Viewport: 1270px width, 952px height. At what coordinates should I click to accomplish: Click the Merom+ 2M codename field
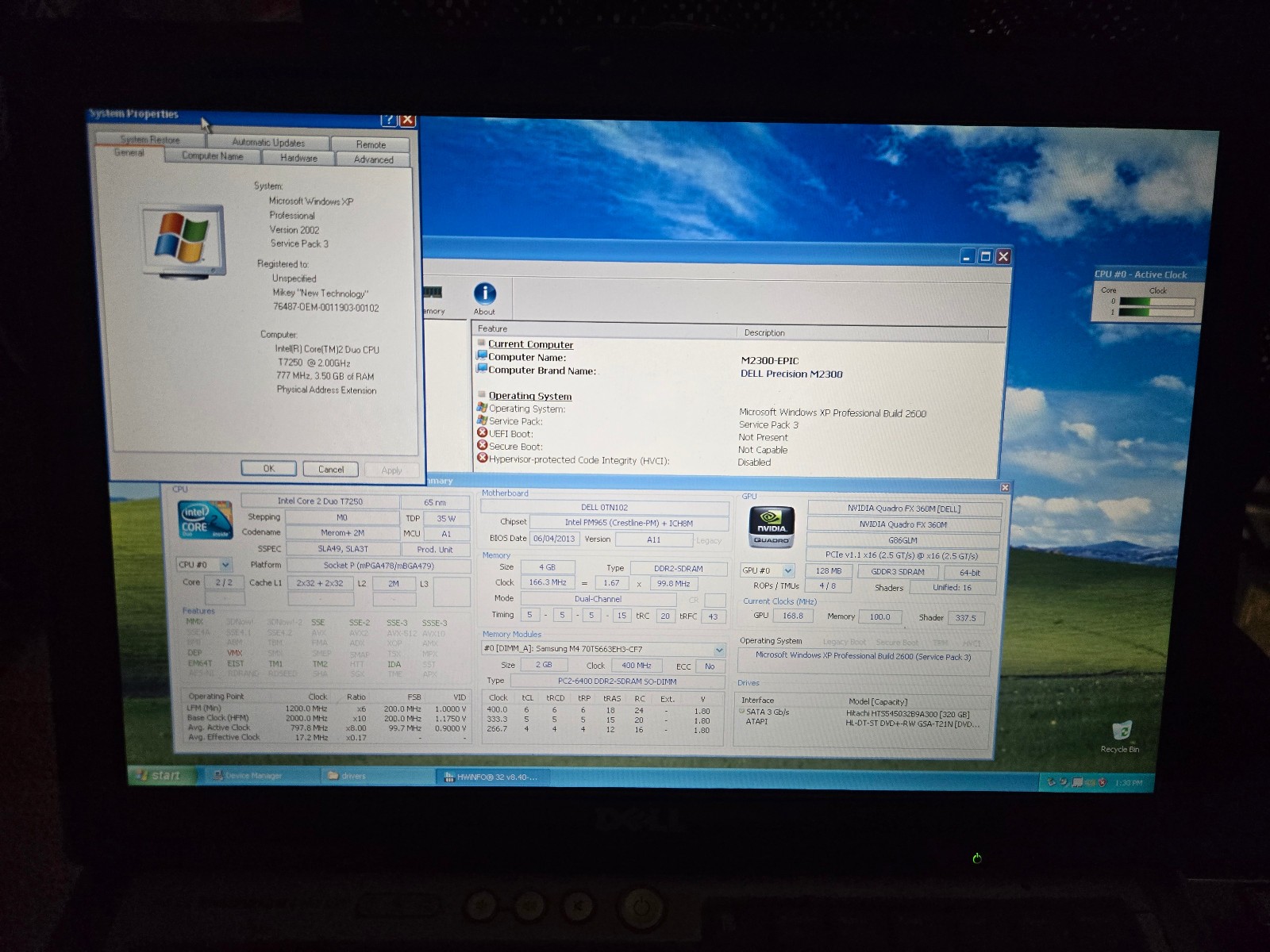[342, 533]
